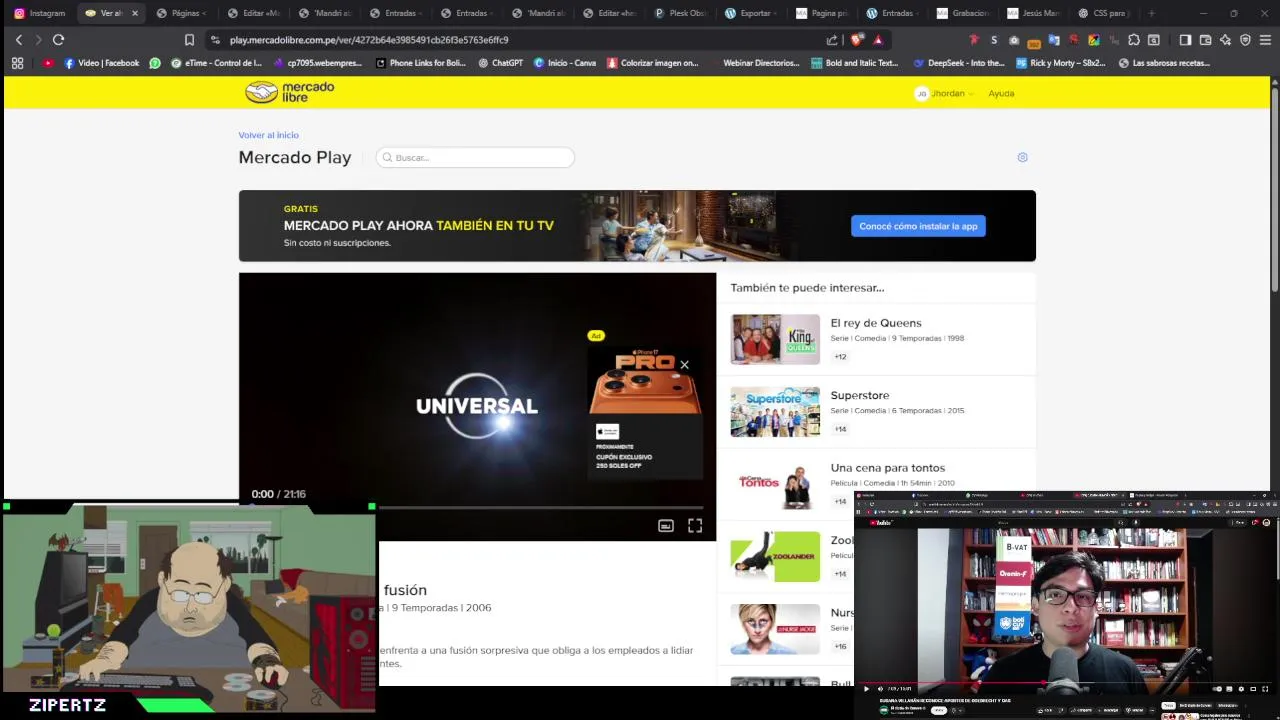Image resolution: width=1280 pixels, height=720 pixels.
Task: Open the browser hamburger menu
Action: coord(1265,40)
